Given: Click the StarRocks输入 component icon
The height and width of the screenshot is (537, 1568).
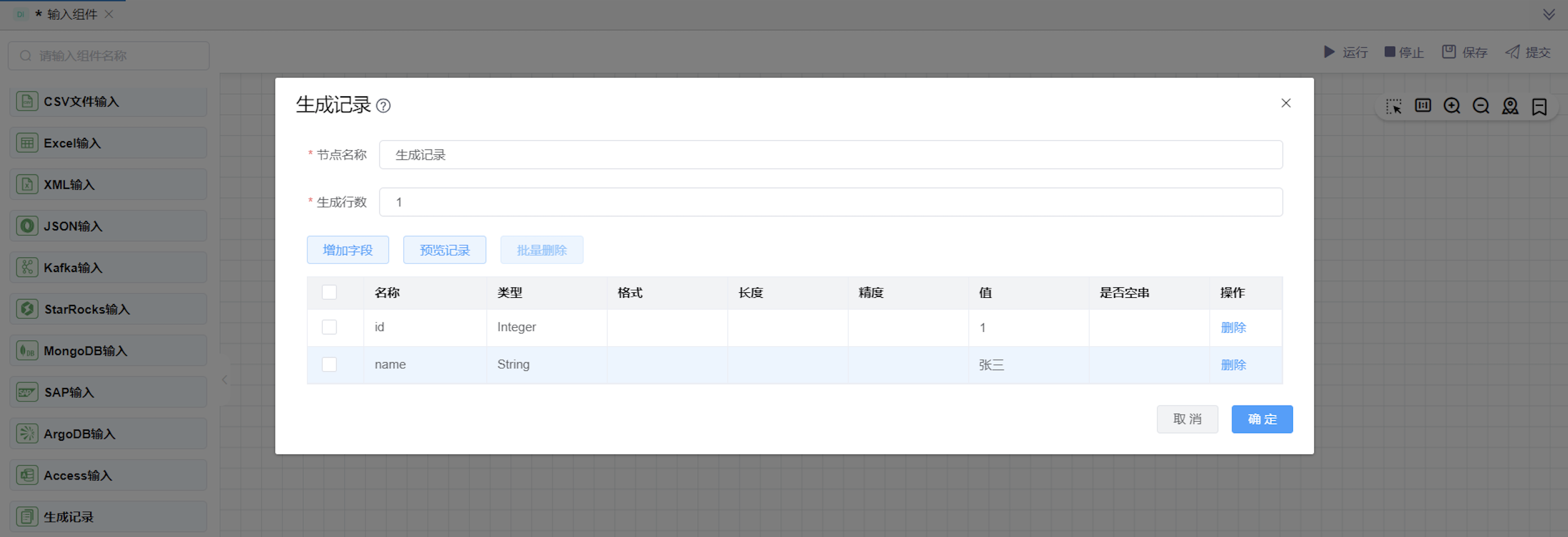Looking at the screenshot, I should click(x=27, y=309).
